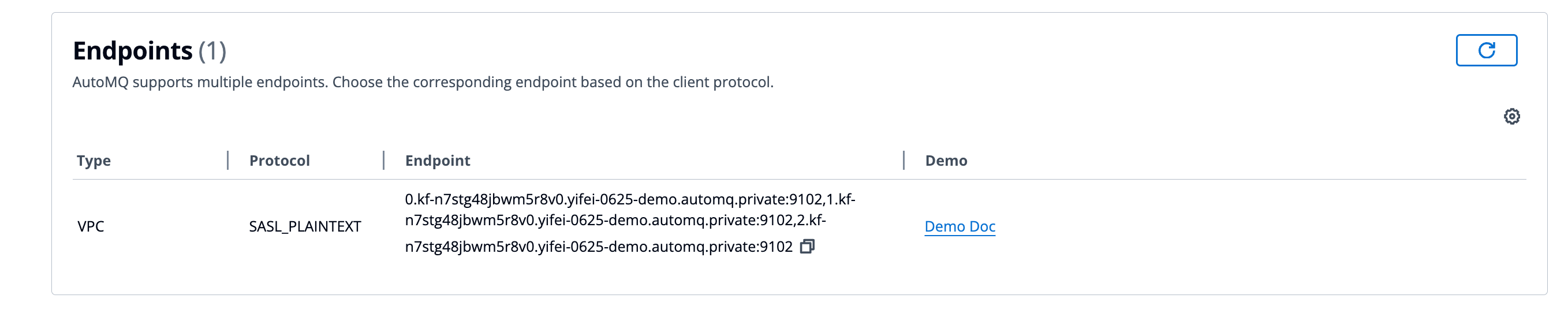Click divider between Protocol and Endpoint columns
Image resolution: width=1568 pixels, height=313 pixels.
tap(383, 160)
